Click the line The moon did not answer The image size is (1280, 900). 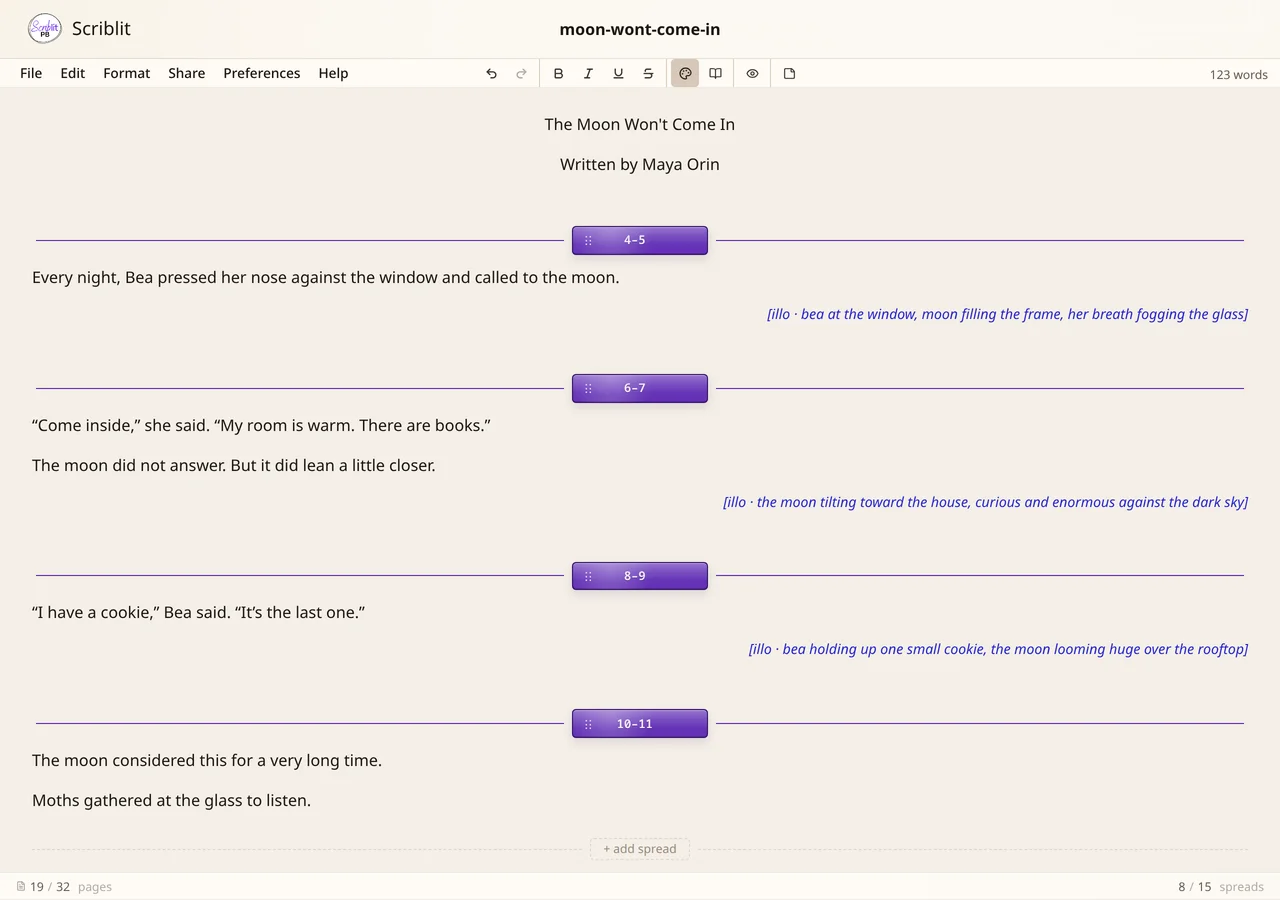coord(234,465)
